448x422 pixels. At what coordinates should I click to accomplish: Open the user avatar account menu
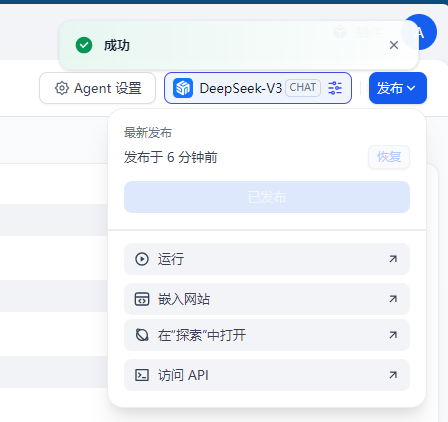click(x=420, y=32)
